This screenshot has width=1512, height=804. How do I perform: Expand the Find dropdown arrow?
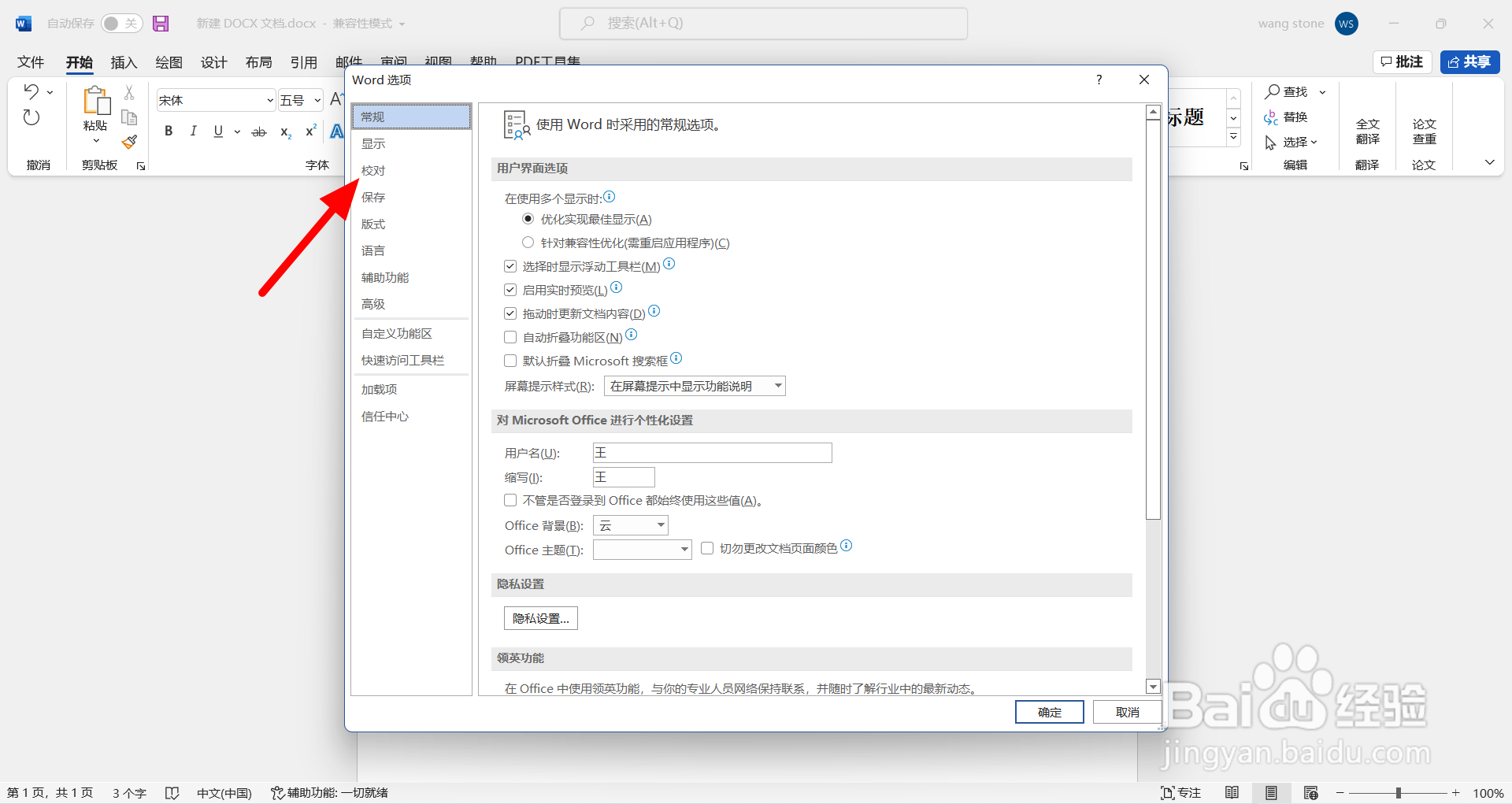(1323, 92)
